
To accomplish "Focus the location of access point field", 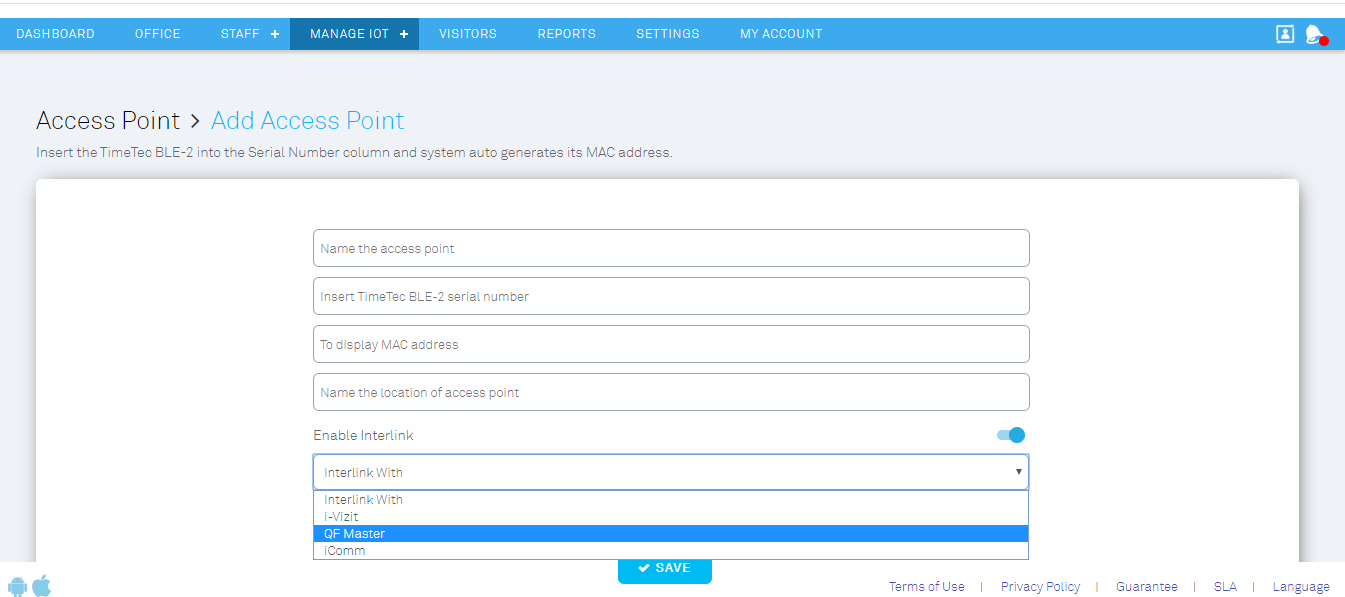I will (671, 392).
